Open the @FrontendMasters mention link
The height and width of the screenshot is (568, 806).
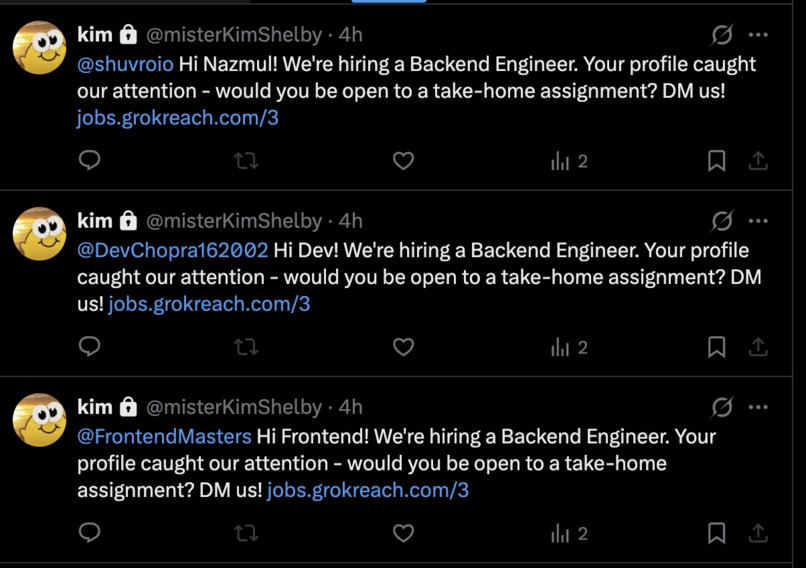coord(164,436)
